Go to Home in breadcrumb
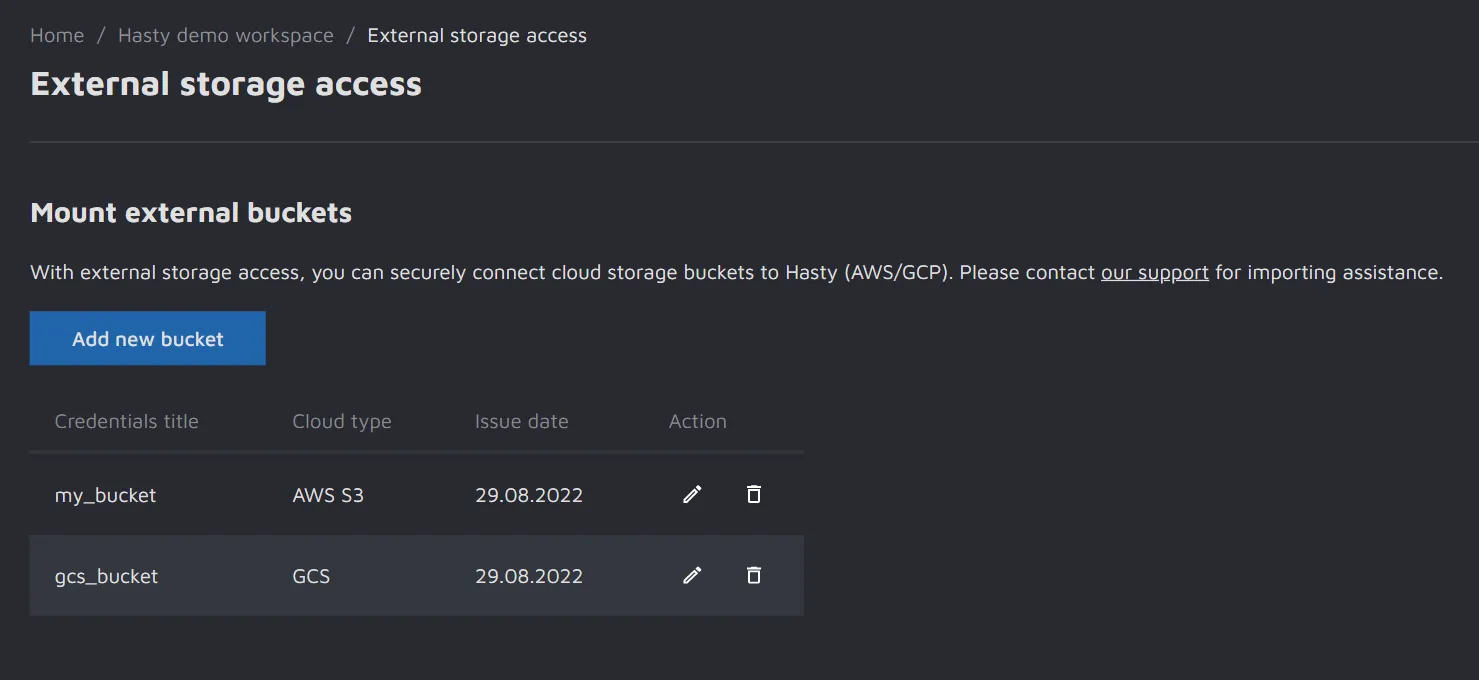 click(x=57, y=36)
